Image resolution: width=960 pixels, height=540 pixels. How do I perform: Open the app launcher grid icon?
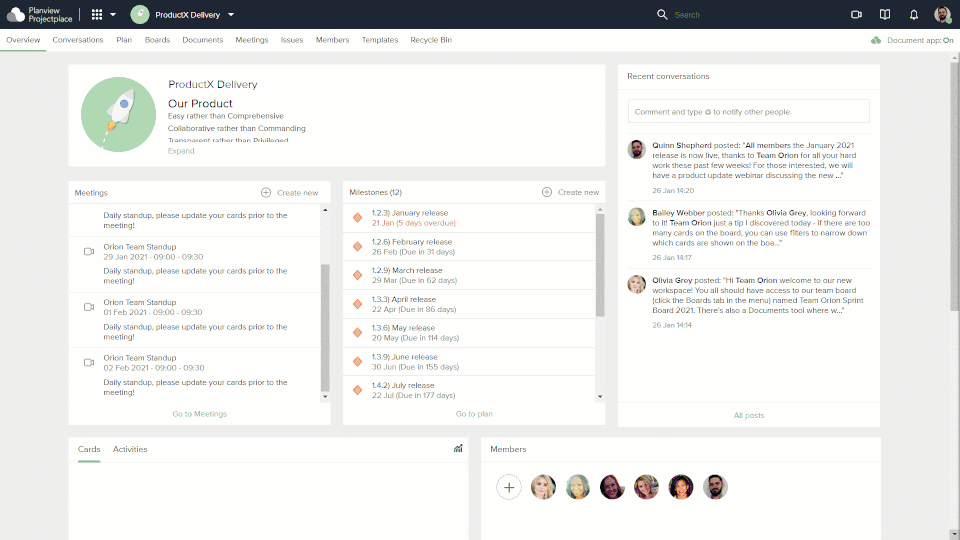(x=97, y=15)
